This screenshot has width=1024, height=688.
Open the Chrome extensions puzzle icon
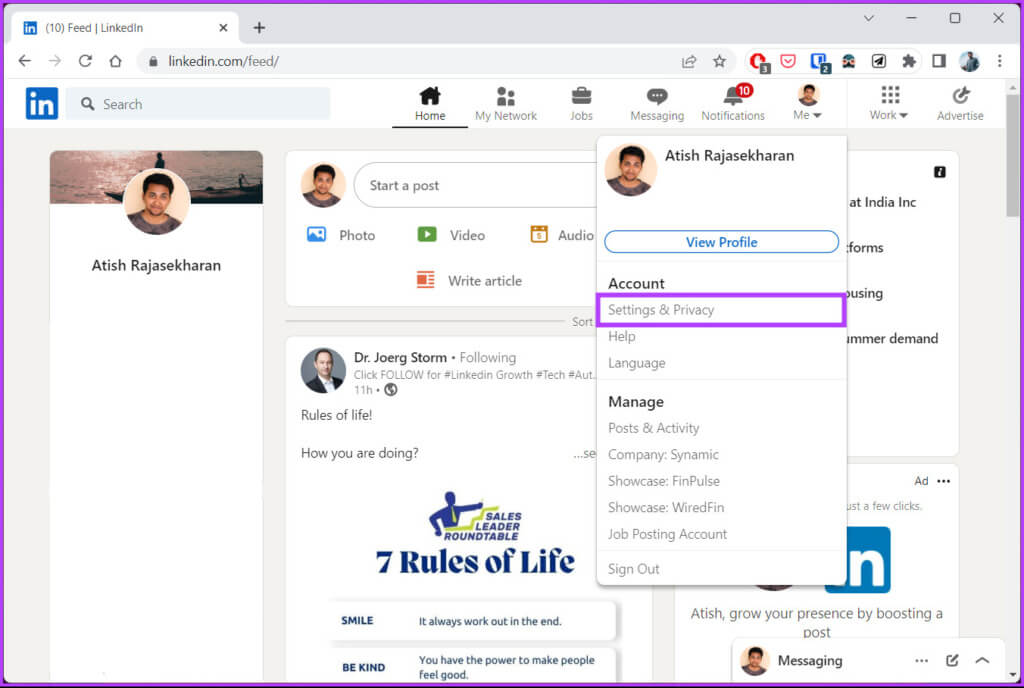pos(908,61)
